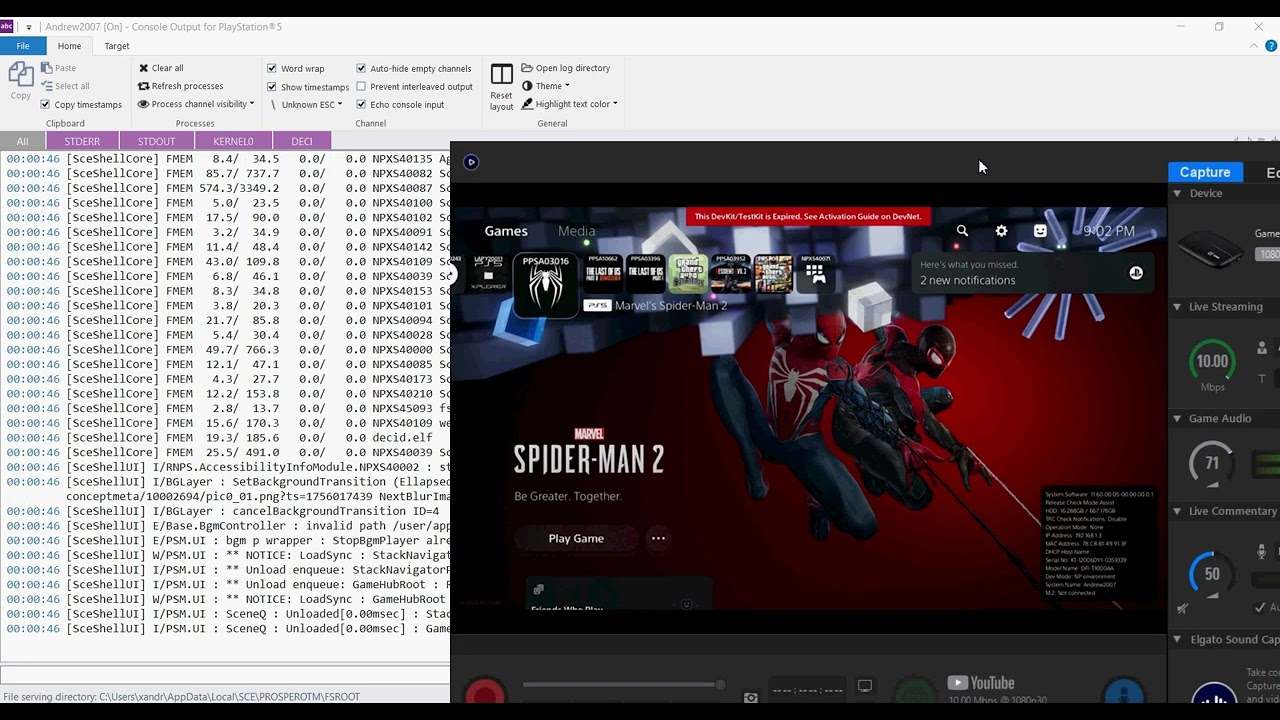The height and width of the screenshot is (720, 1280).
Task: Open Process channel visibility dropdown
Action: tap(196, 104)
